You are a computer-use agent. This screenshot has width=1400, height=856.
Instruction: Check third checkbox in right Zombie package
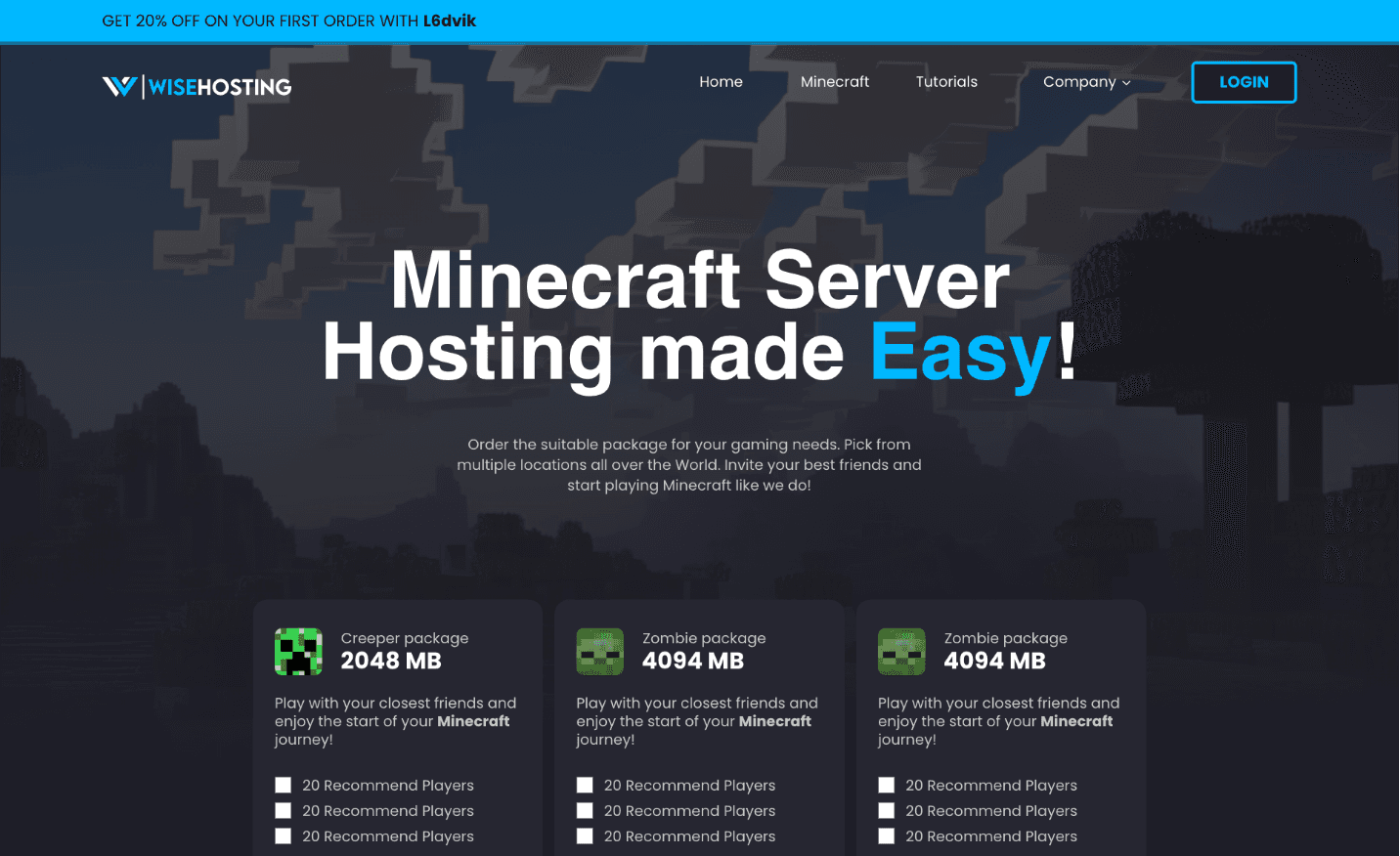[887, 835]
